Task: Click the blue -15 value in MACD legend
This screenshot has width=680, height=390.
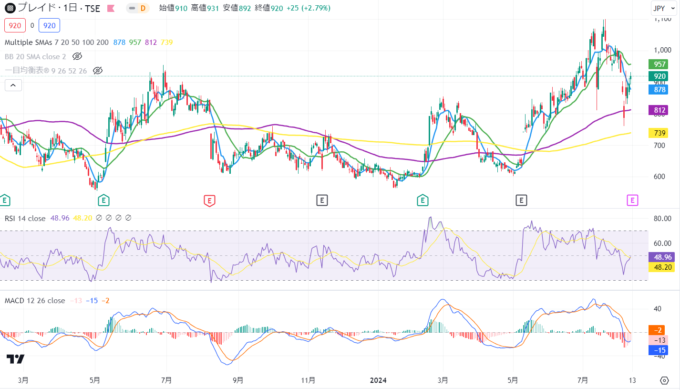Action: [92, 301]
